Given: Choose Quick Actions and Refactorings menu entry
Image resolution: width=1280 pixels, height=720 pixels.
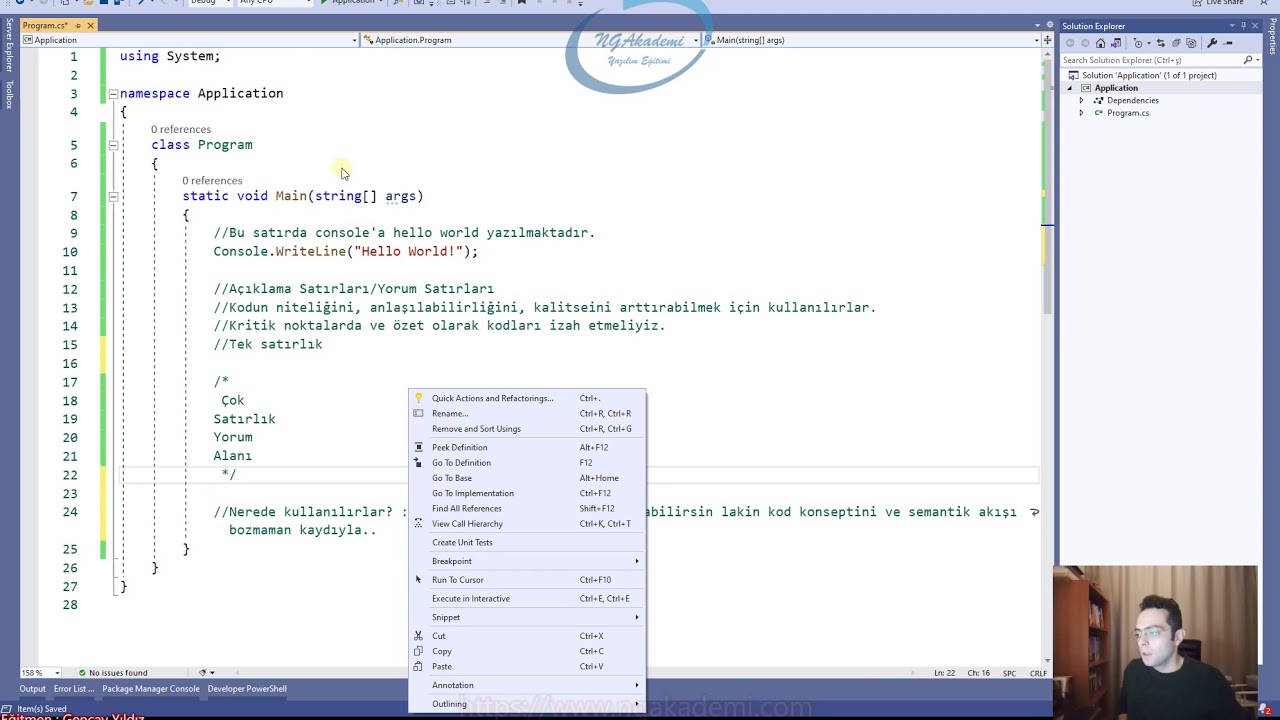Looking at the screenshot, I should pos(527,398).
